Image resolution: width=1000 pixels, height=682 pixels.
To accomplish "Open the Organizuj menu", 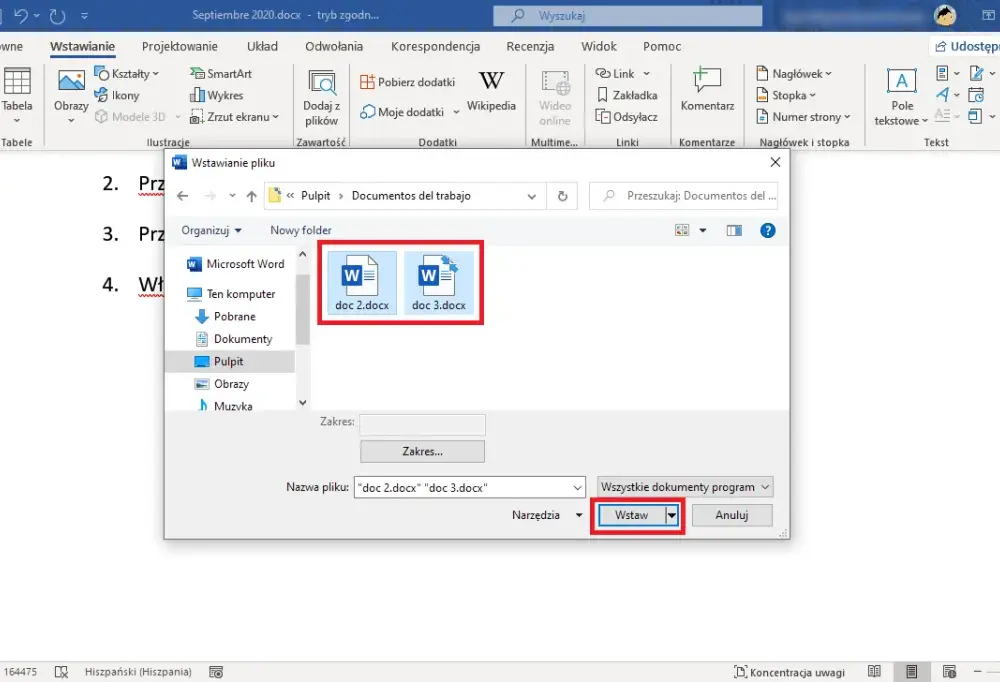I will [x=211, y=230].
